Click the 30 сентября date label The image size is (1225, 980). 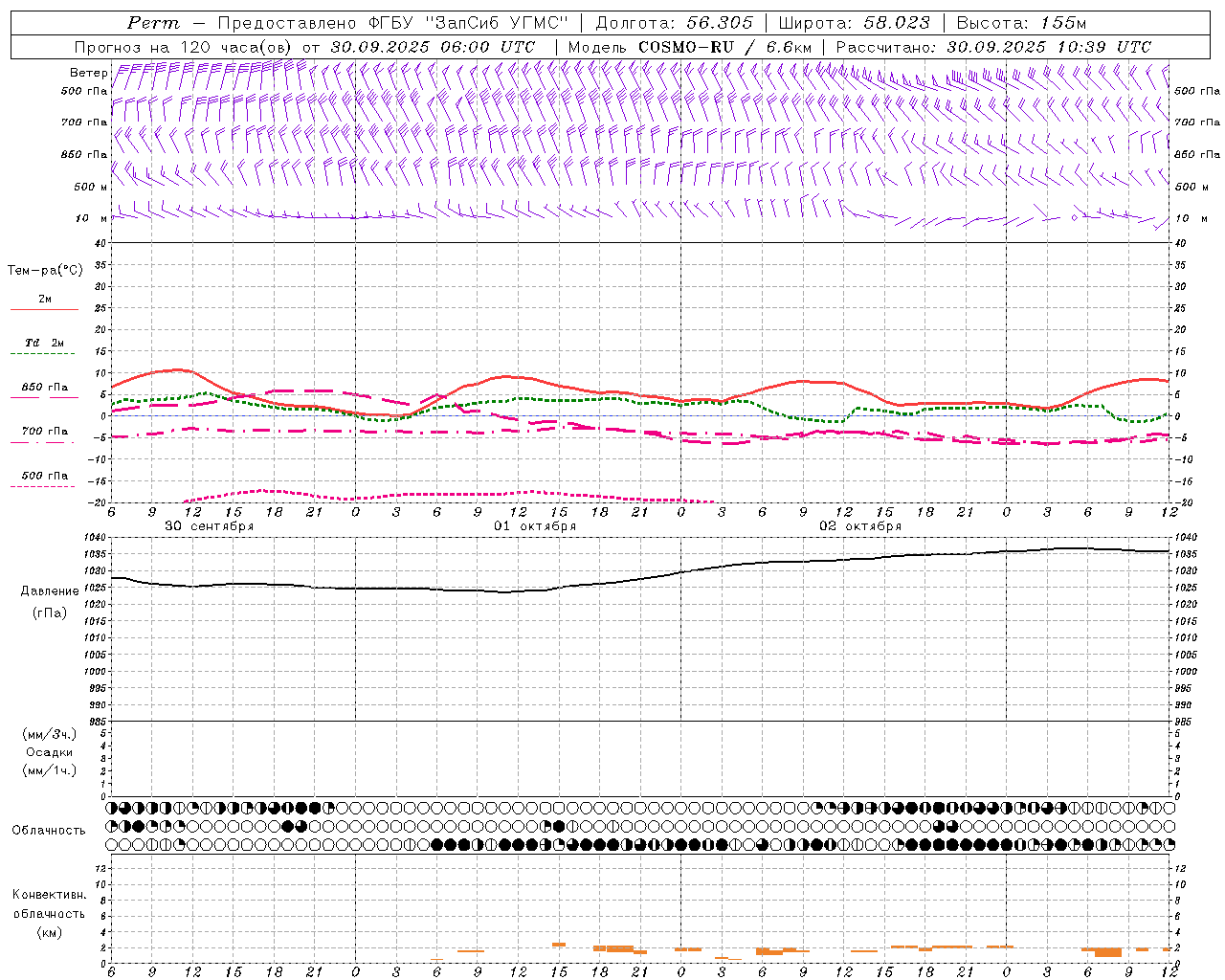click(209, 526)
